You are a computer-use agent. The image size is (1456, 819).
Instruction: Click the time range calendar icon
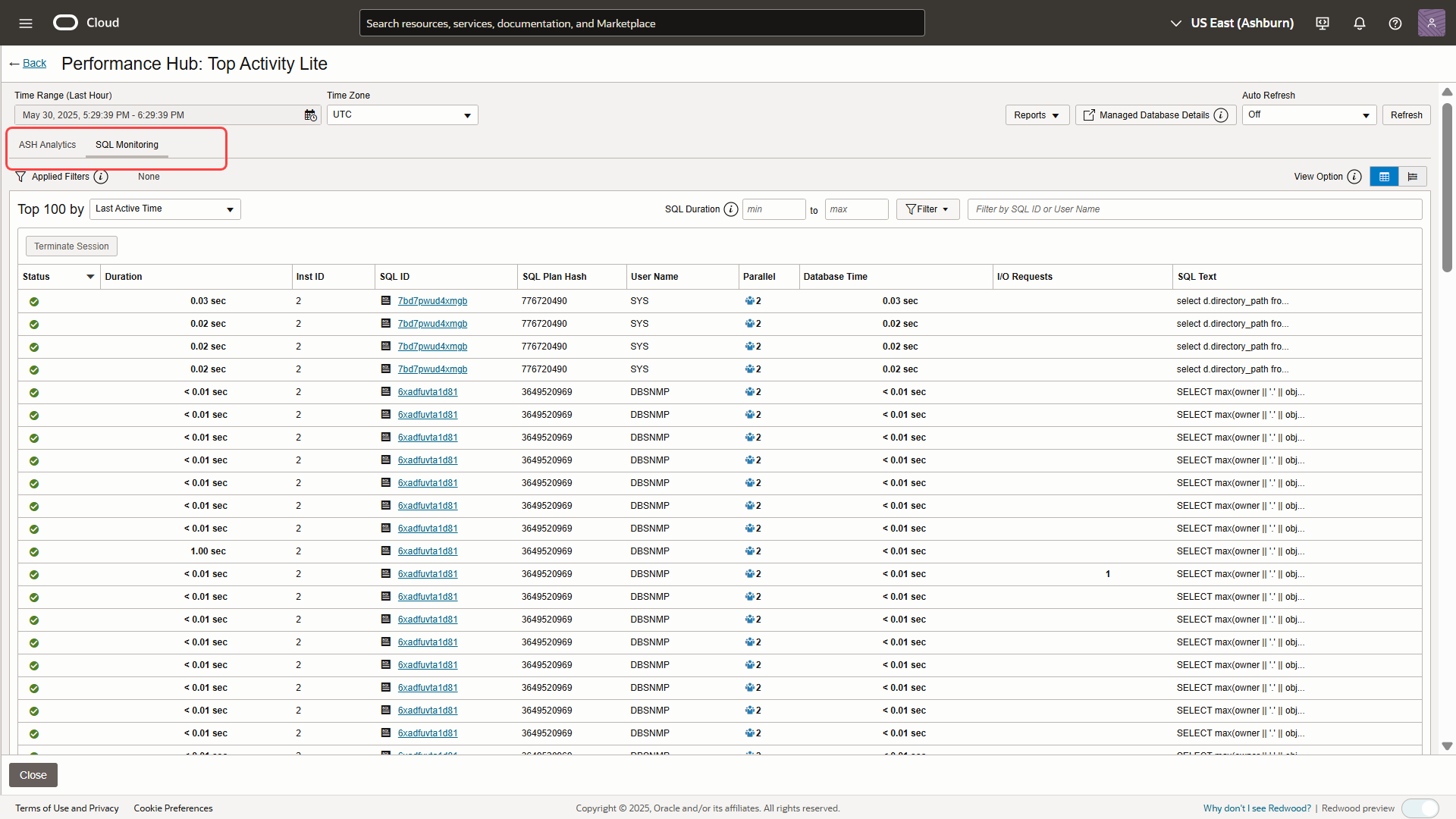pyautogui.click(x=310, y=115)
